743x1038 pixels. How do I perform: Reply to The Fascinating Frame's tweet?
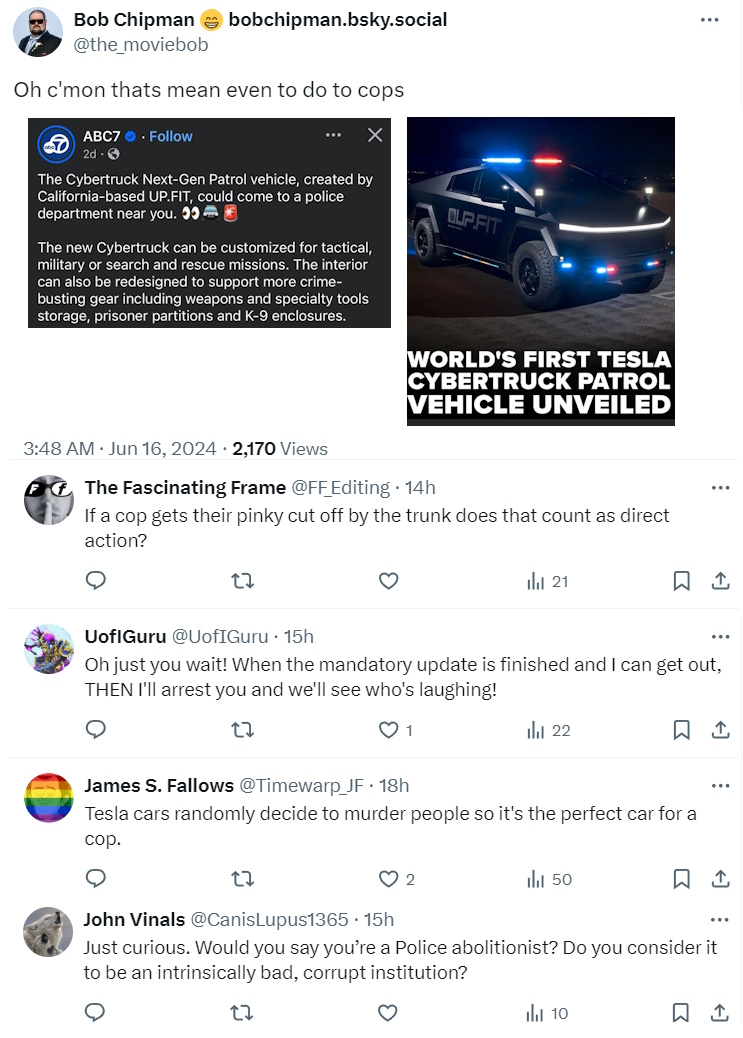tap(96, 581)
